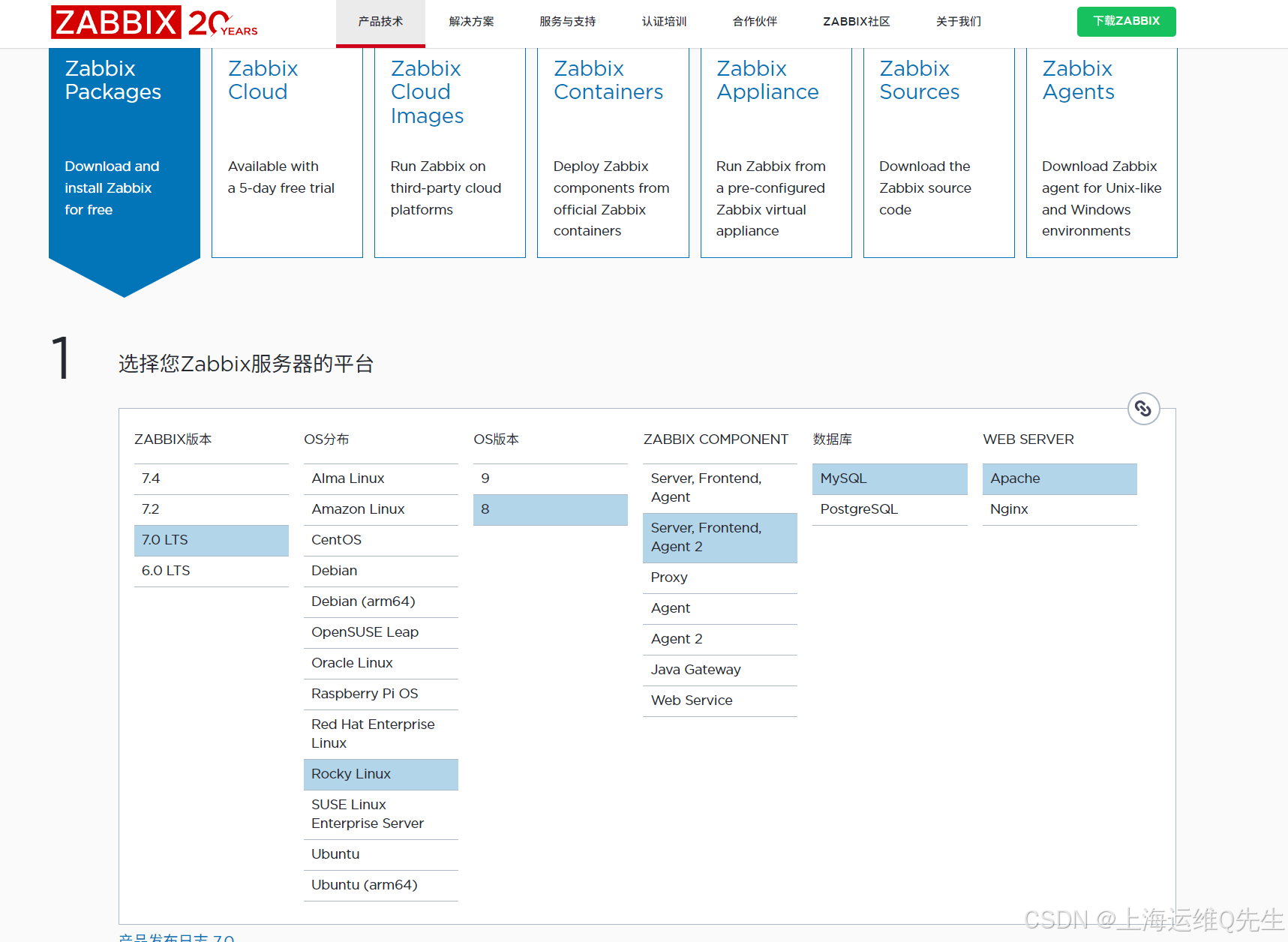This screenshot has width=1288, height=942.
Task: Select Java Gateway component
Action: (720, 670)
